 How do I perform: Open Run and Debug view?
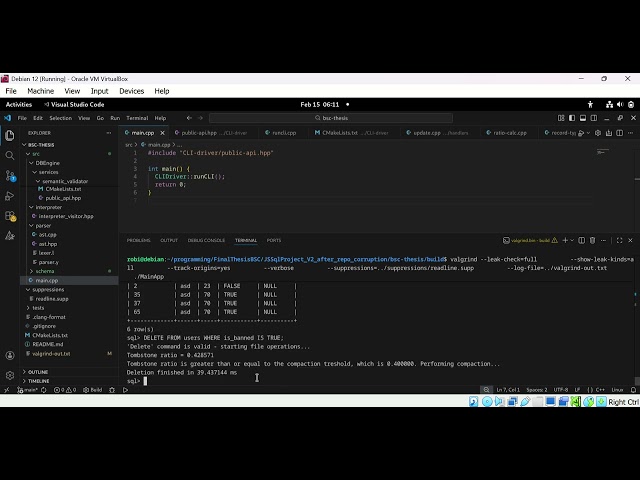point(10,196)
